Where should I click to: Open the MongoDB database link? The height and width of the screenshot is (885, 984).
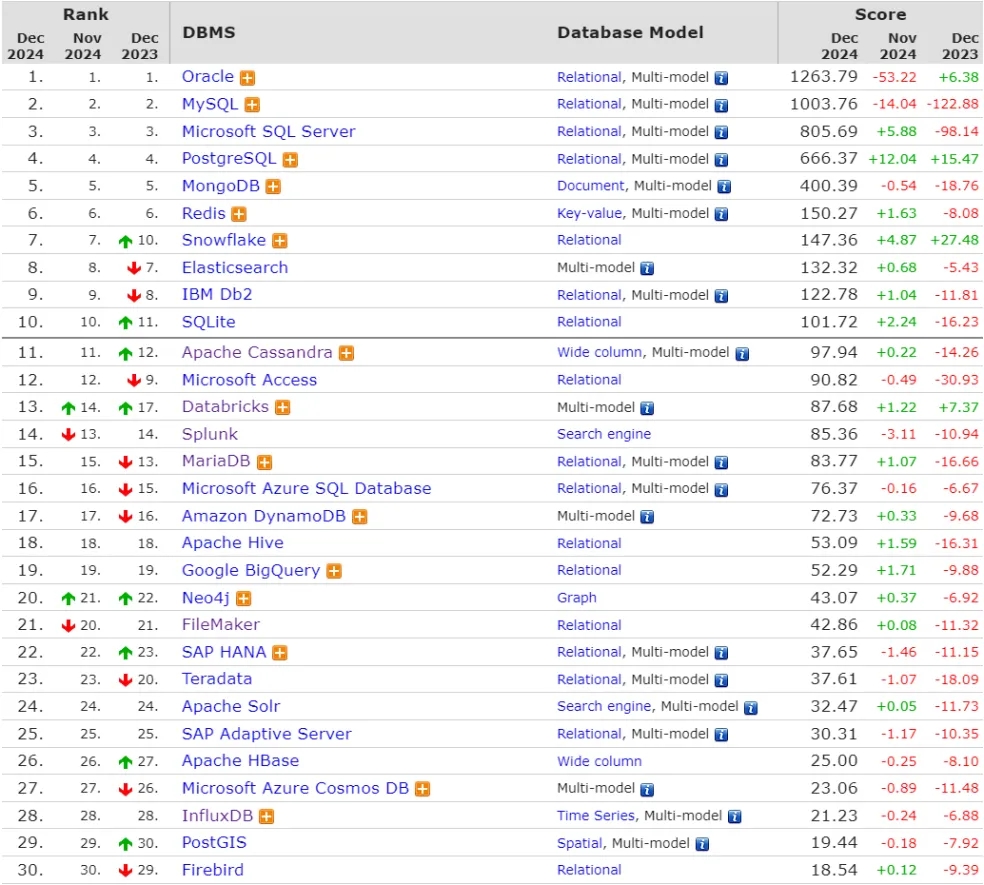click(x=221, y=186)
